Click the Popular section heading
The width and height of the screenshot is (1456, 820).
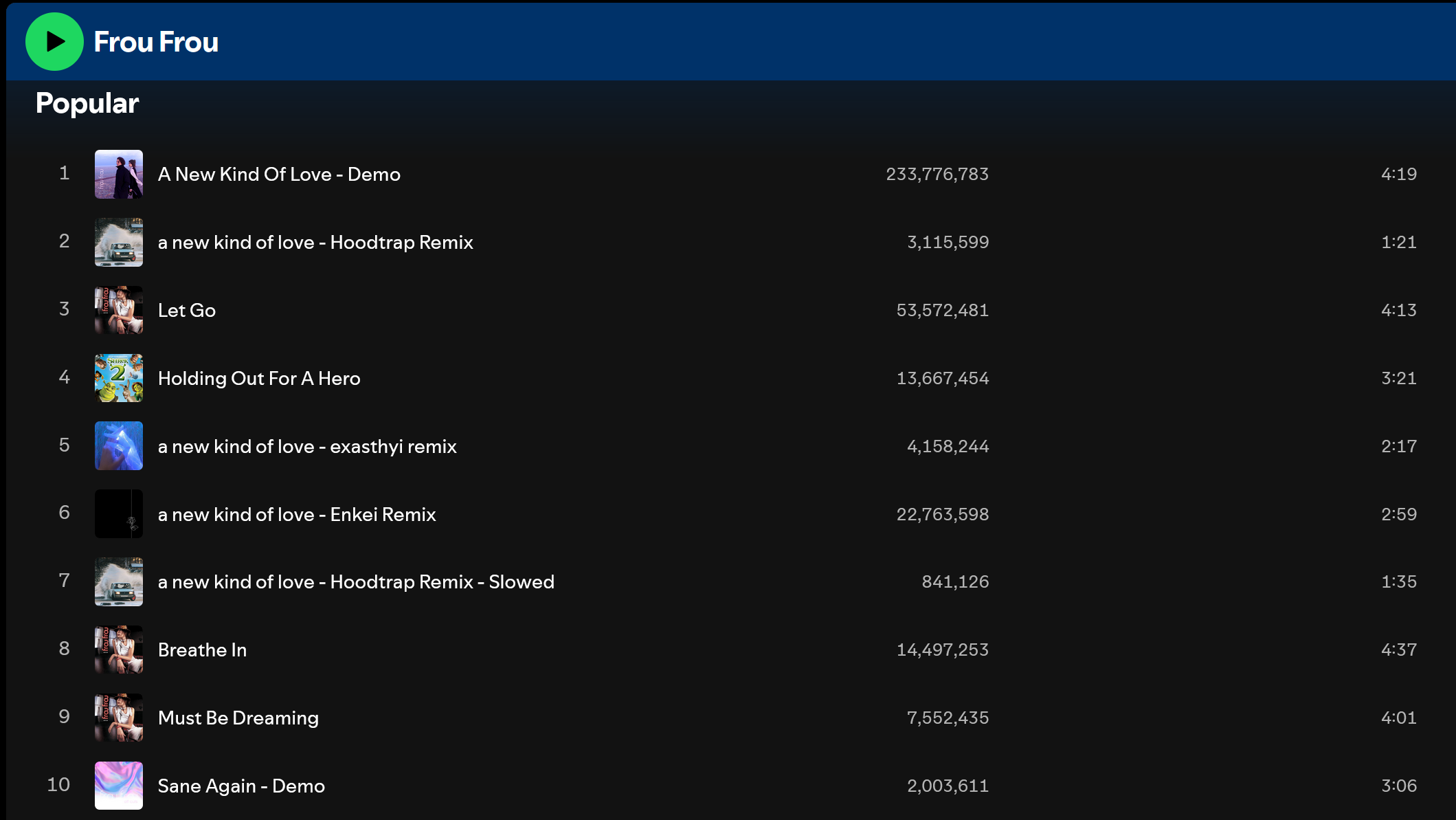click(x=87, y=103)
